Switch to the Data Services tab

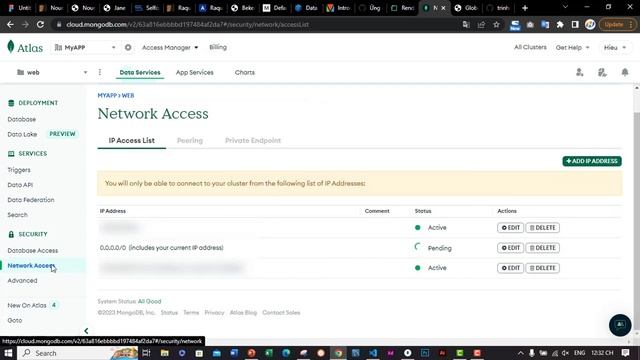click(x=140, y=72)
